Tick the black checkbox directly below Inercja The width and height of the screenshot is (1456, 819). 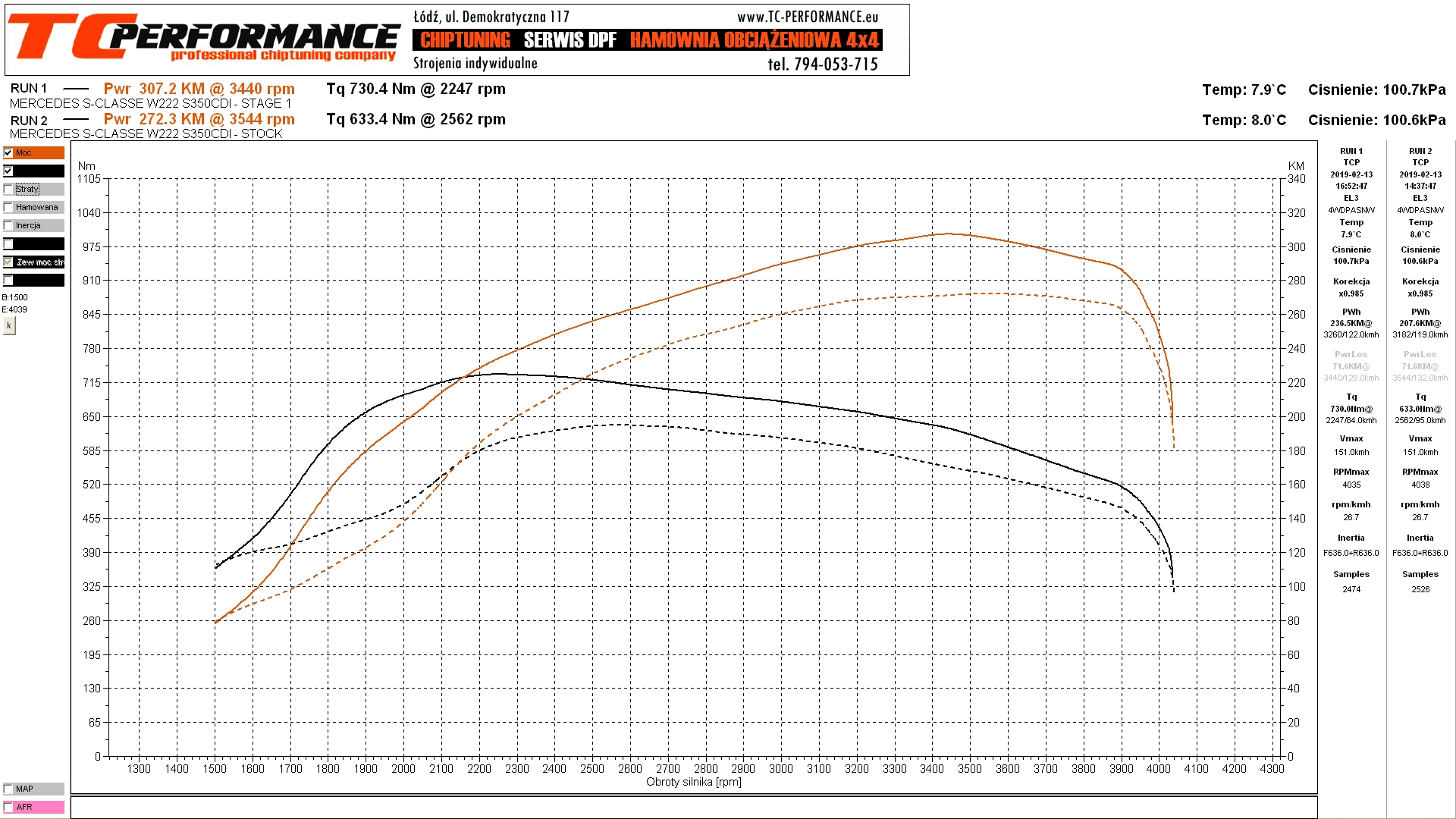pyautogui.click(x=8, y=243)
